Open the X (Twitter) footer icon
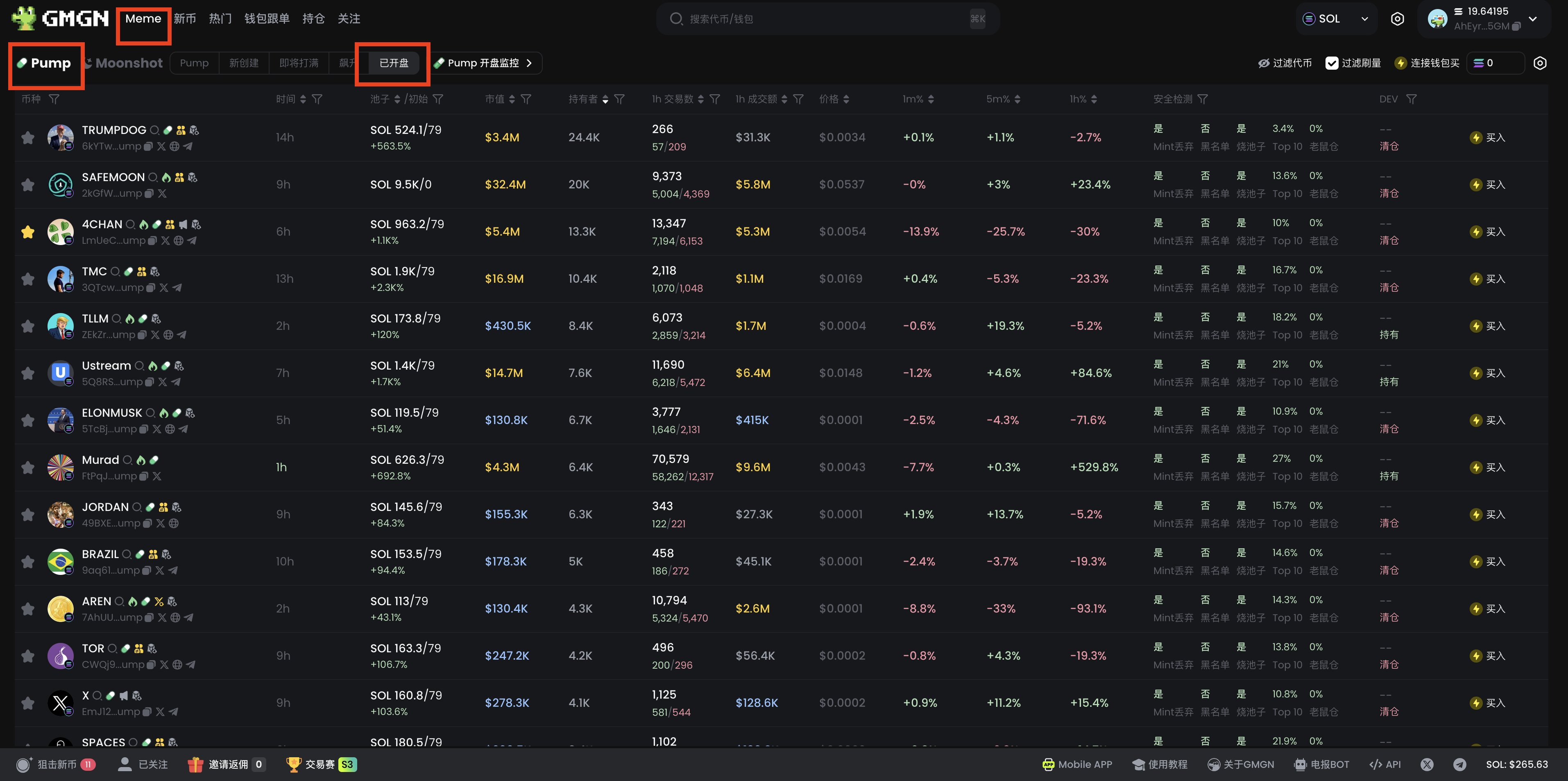This screenshot has height=781, width=1568. point(1427,765)
